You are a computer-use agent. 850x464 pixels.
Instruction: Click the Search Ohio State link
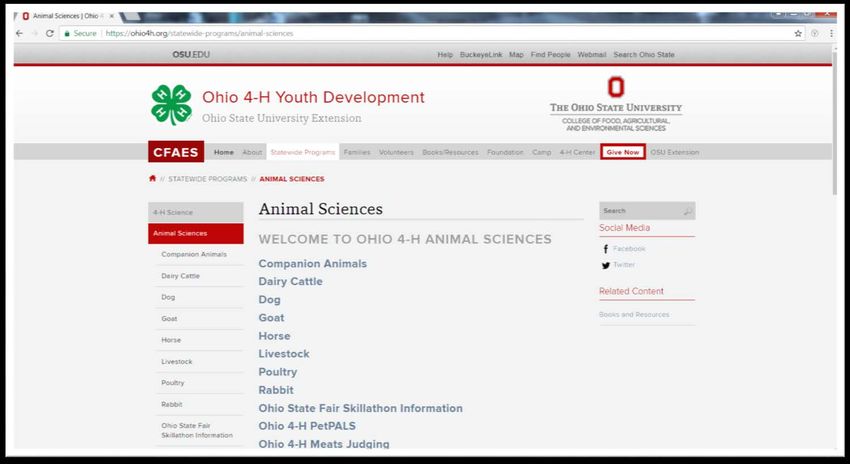644,55
